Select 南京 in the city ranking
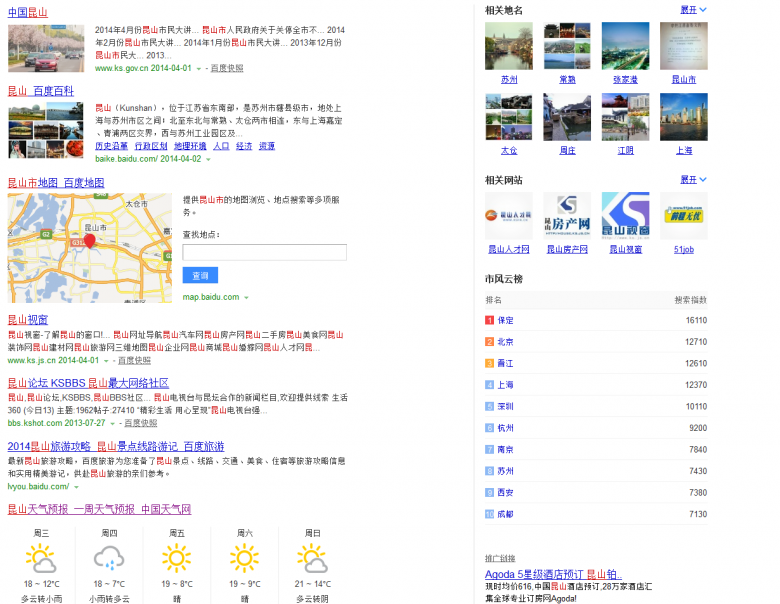780x604 pixels. click(505, 450)
